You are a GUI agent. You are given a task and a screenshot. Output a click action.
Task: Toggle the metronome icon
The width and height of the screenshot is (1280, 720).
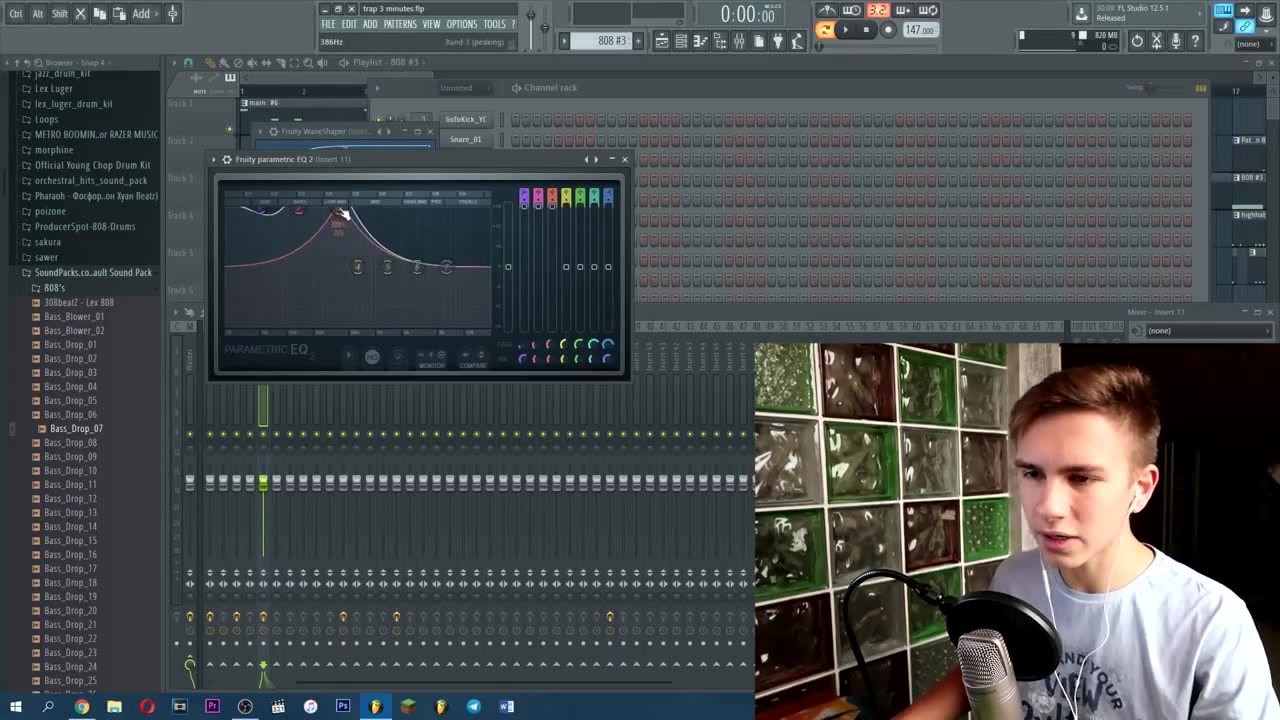point(827,11)
